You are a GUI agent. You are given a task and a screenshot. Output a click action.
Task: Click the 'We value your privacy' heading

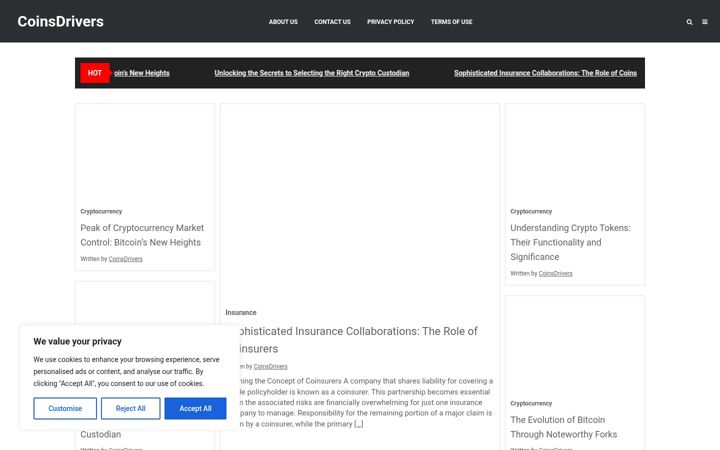tap(78, 342)
